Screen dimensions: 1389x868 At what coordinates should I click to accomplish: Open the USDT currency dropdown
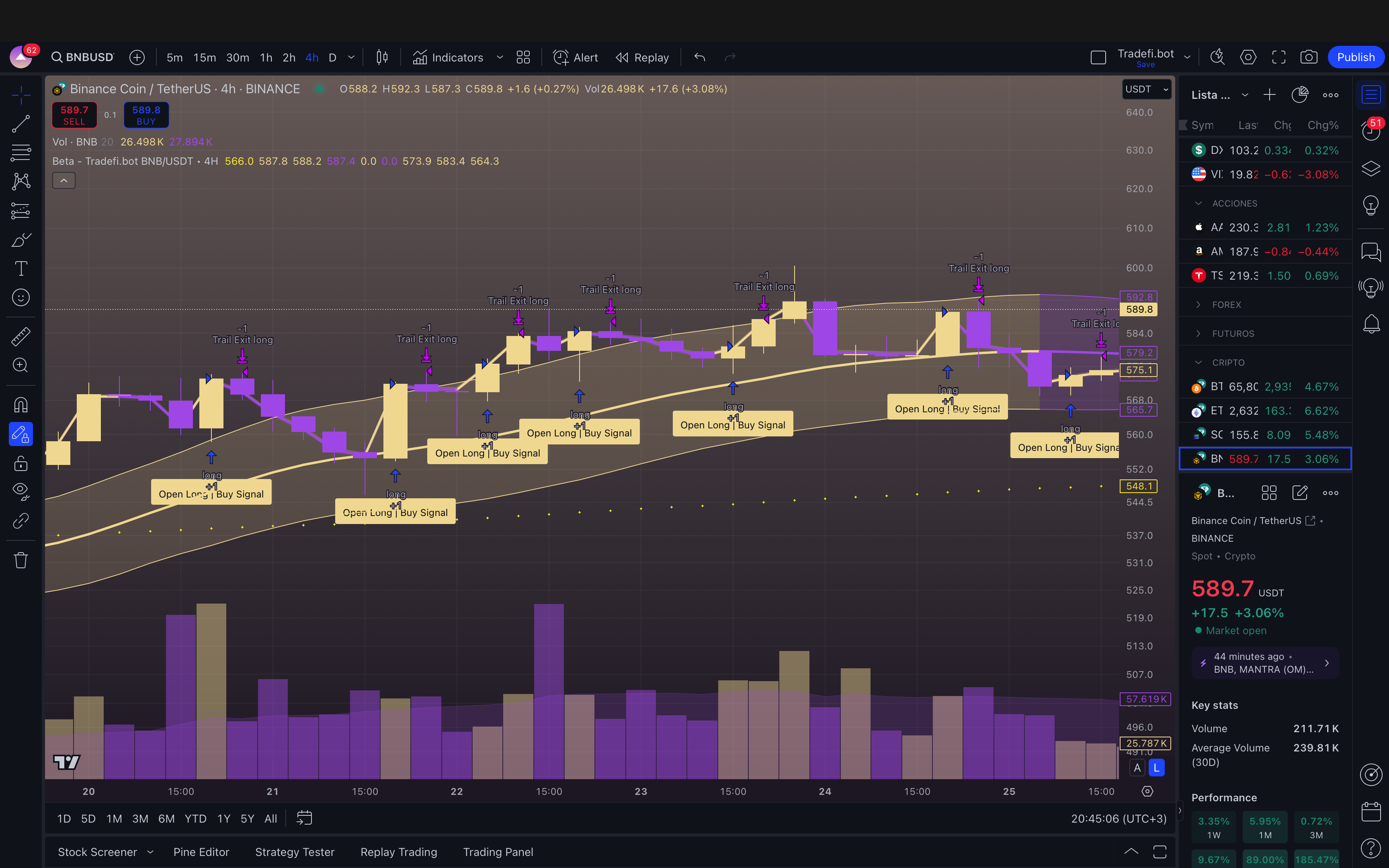click(1146, 89)
